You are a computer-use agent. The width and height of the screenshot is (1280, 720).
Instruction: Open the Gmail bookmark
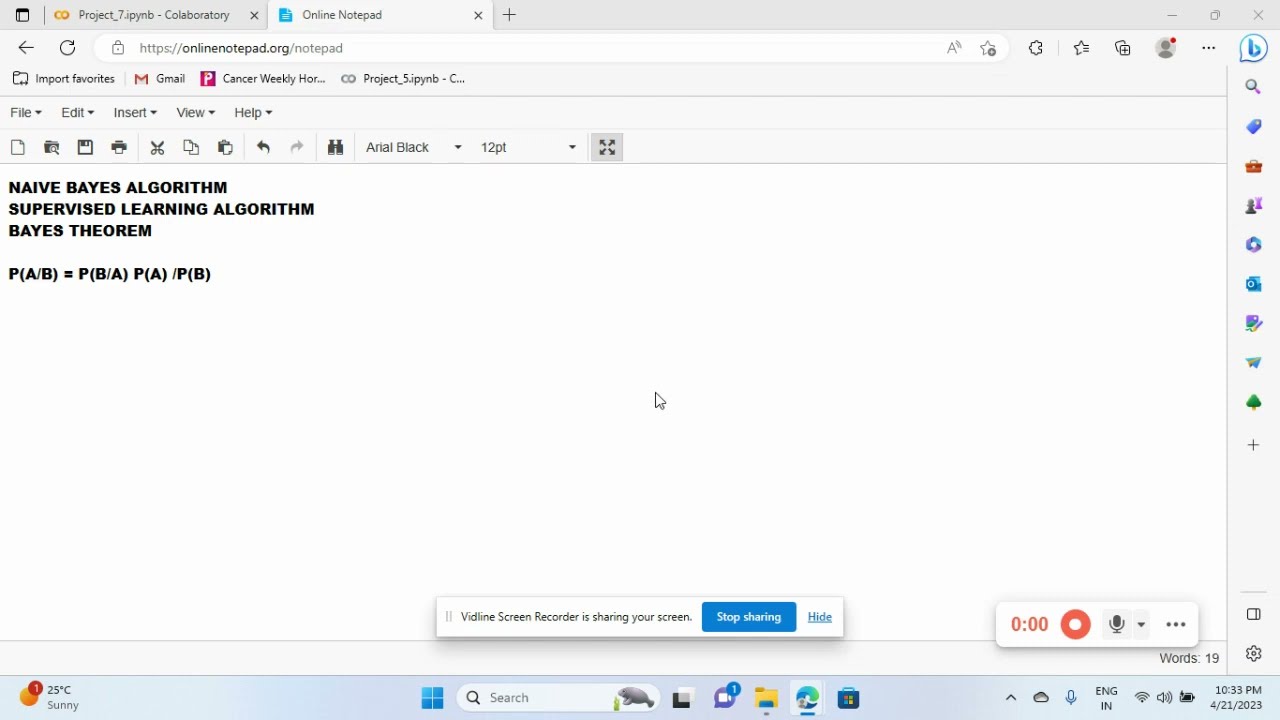click(160, 78)
